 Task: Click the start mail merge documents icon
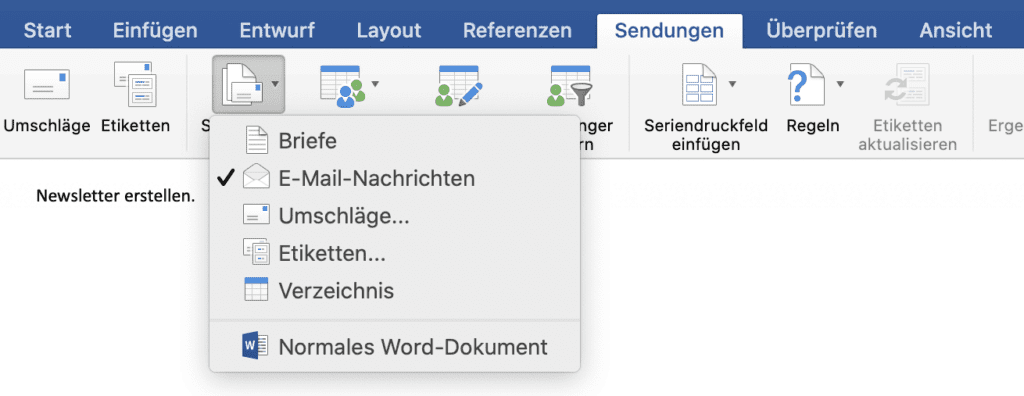pyautogui.click(x=242, y=84)
